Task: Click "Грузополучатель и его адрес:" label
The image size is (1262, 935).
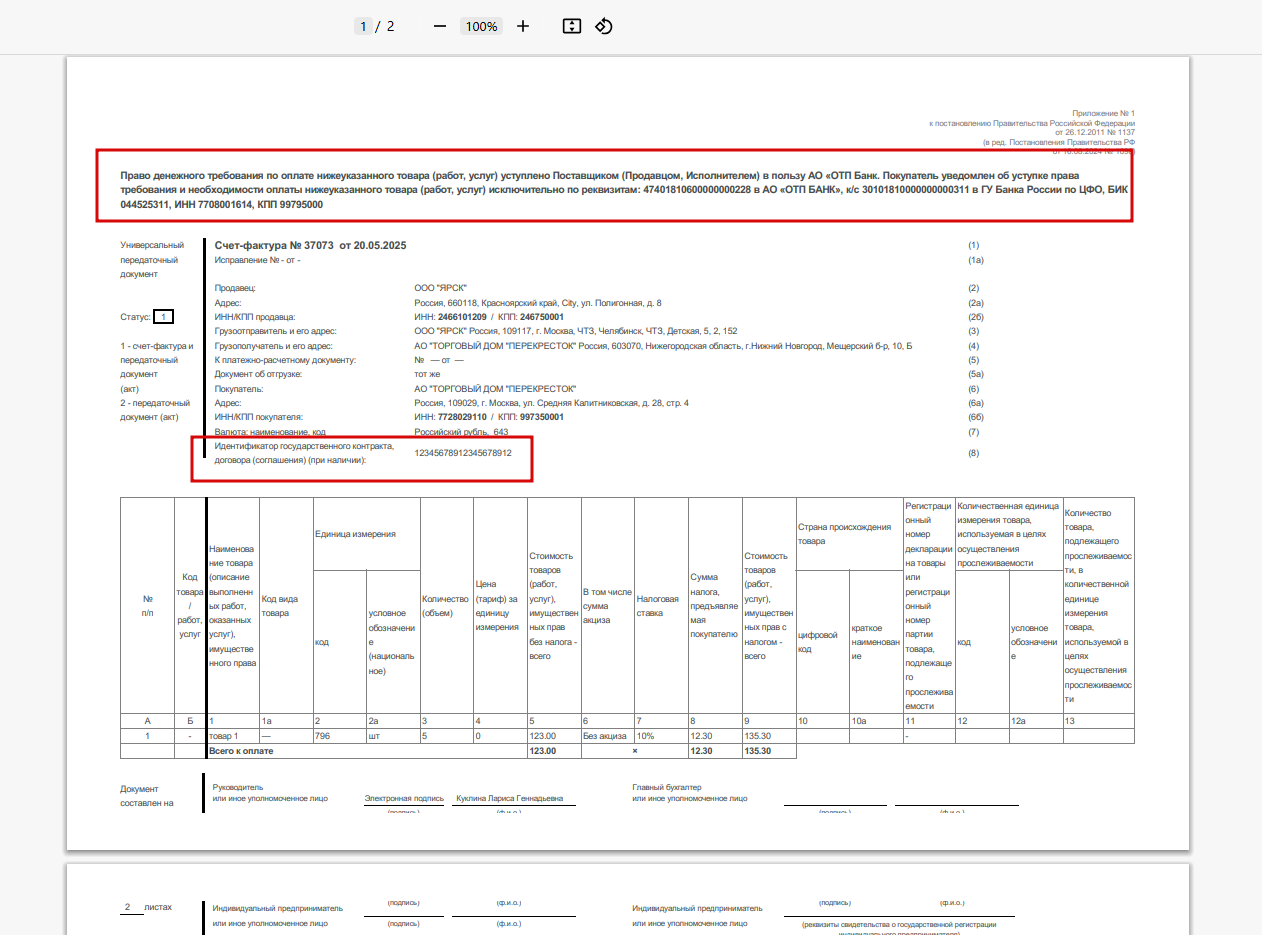Action: 273,345
